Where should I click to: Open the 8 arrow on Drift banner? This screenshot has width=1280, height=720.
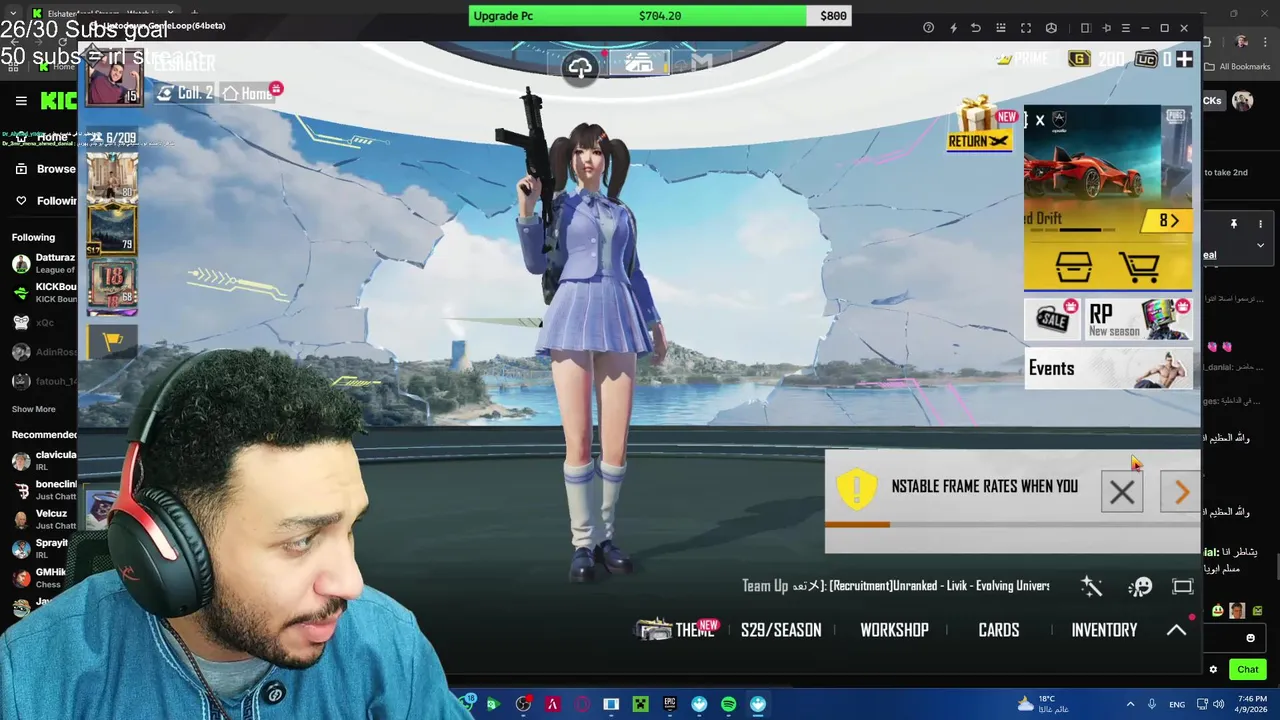pos(1168,221)
